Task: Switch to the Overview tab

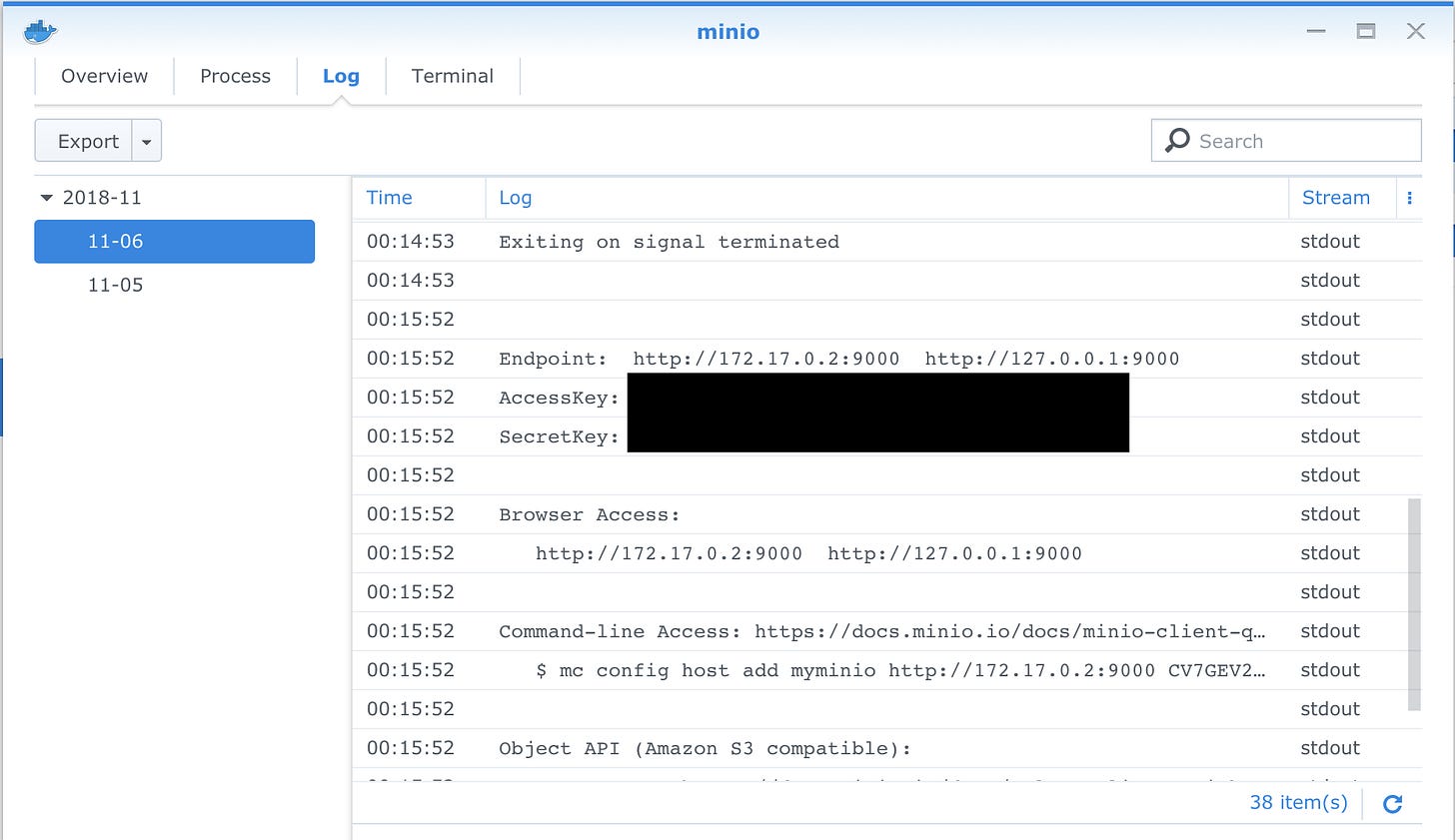Action: [104, 76]
